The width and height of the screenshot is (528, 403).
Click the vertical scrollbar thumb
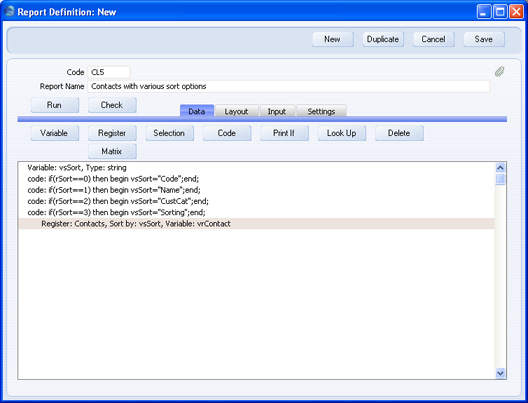500,179
